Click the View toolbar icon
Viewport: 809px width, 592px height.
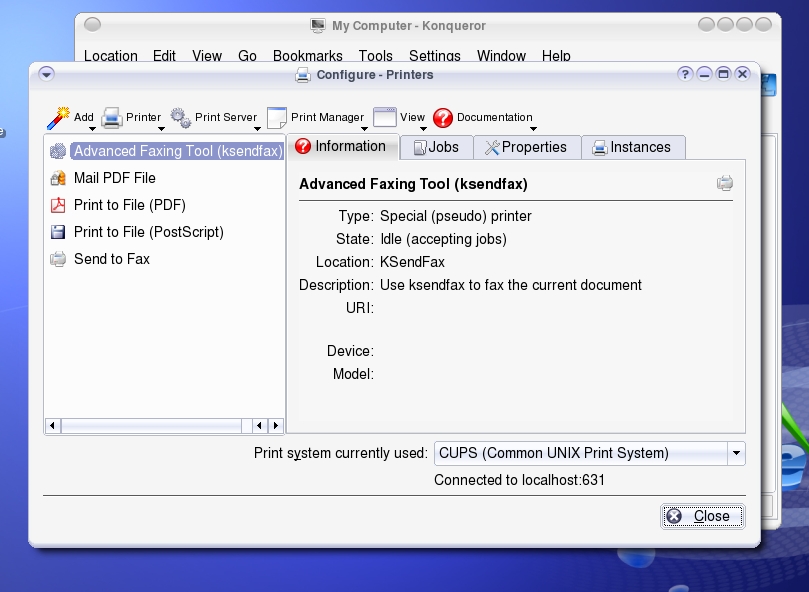385,118
